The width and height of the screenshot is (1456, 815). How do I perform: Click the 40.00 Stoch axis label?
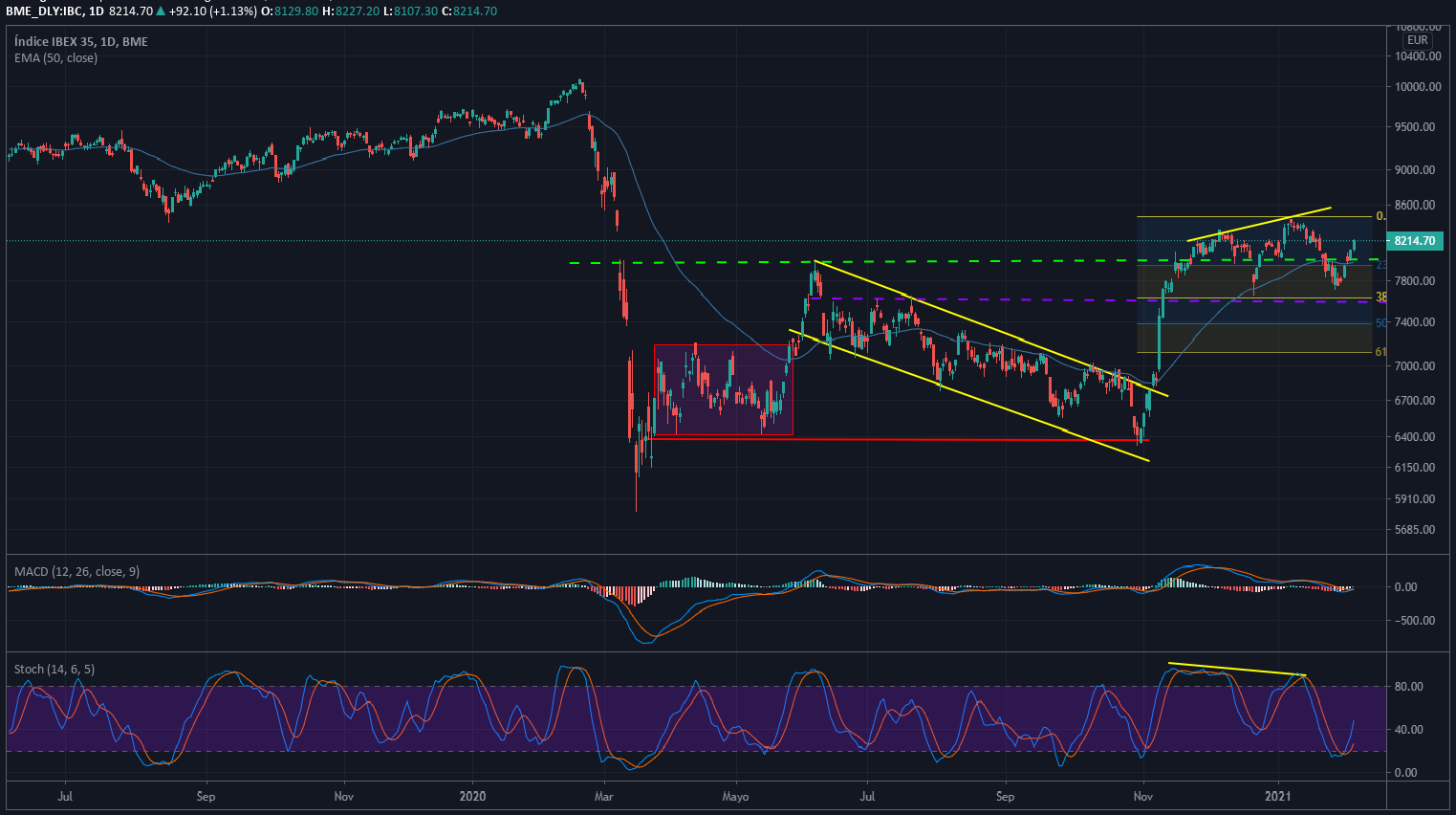tap(1409, 730)
